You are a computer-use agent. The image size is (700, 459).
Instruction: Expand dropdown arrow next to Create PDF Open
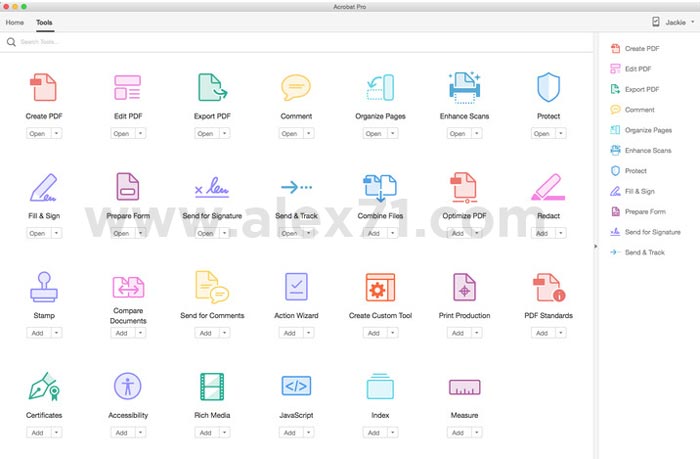click(56, 133)
